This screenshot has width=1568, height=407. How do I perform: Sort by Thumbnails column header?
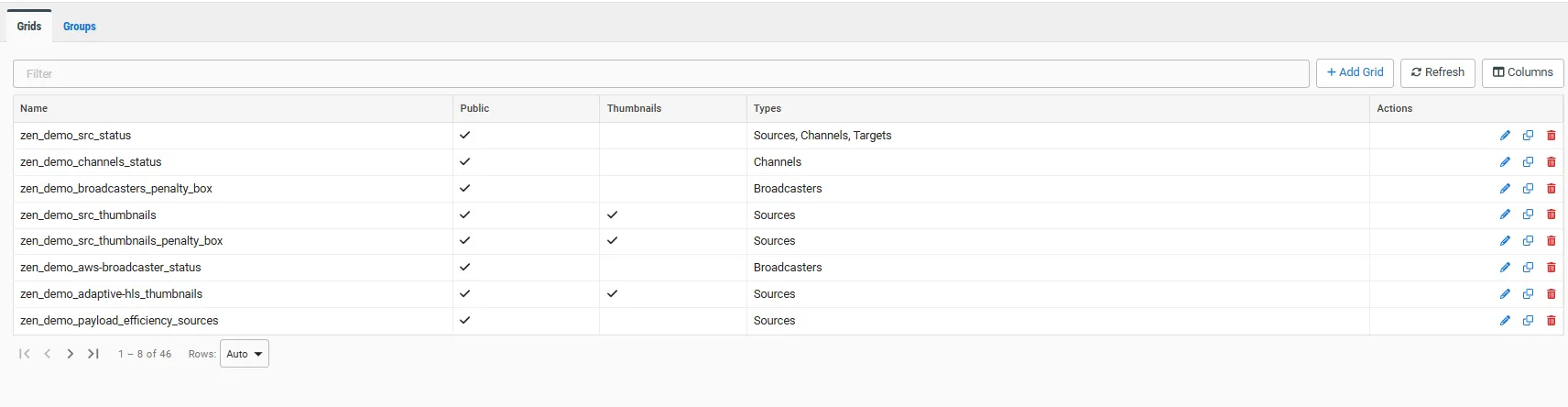pos(673,108)
